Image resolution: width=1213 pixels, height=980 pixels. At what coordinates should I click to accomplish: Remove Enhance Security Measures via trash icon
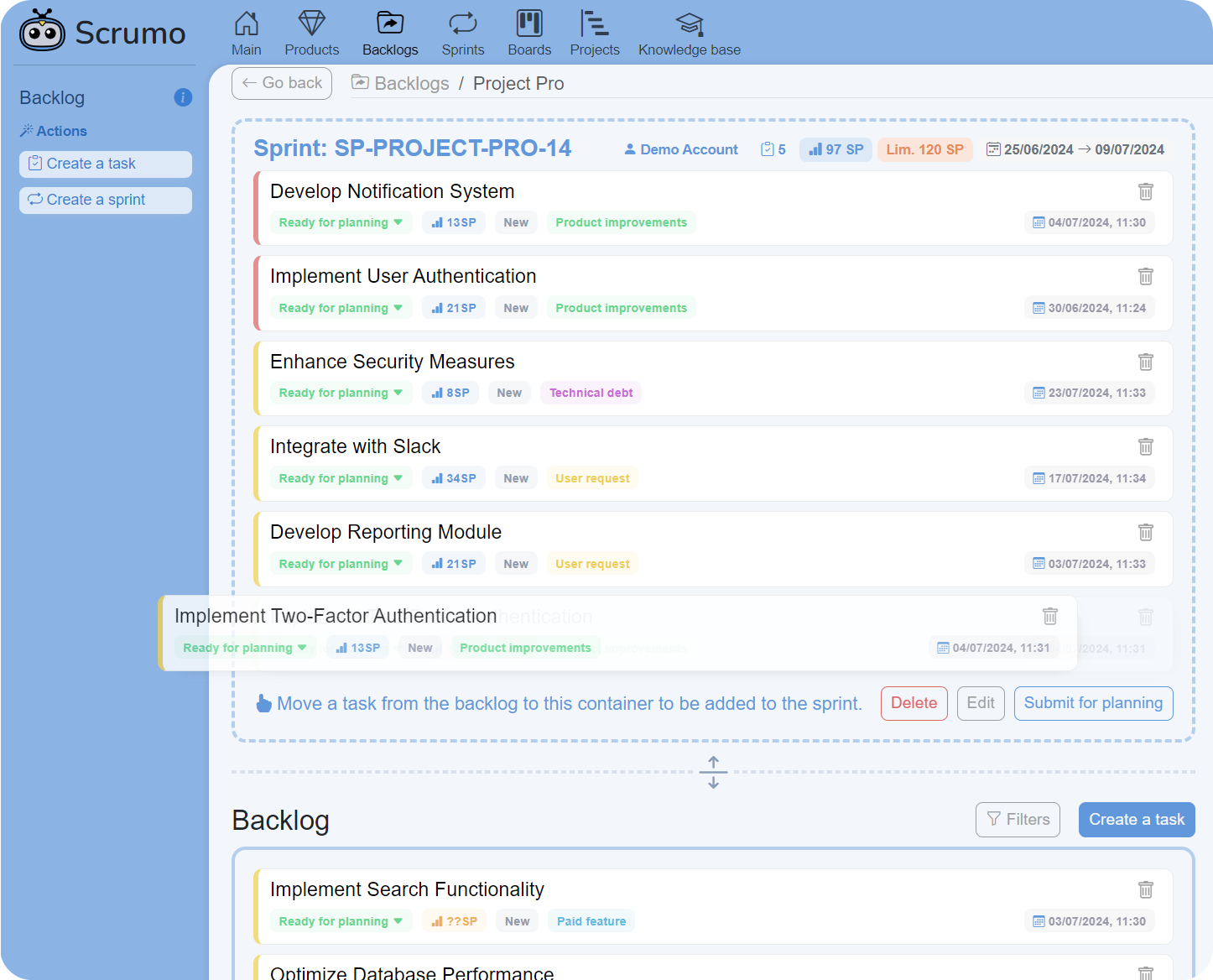click(x=1145, y=362)
